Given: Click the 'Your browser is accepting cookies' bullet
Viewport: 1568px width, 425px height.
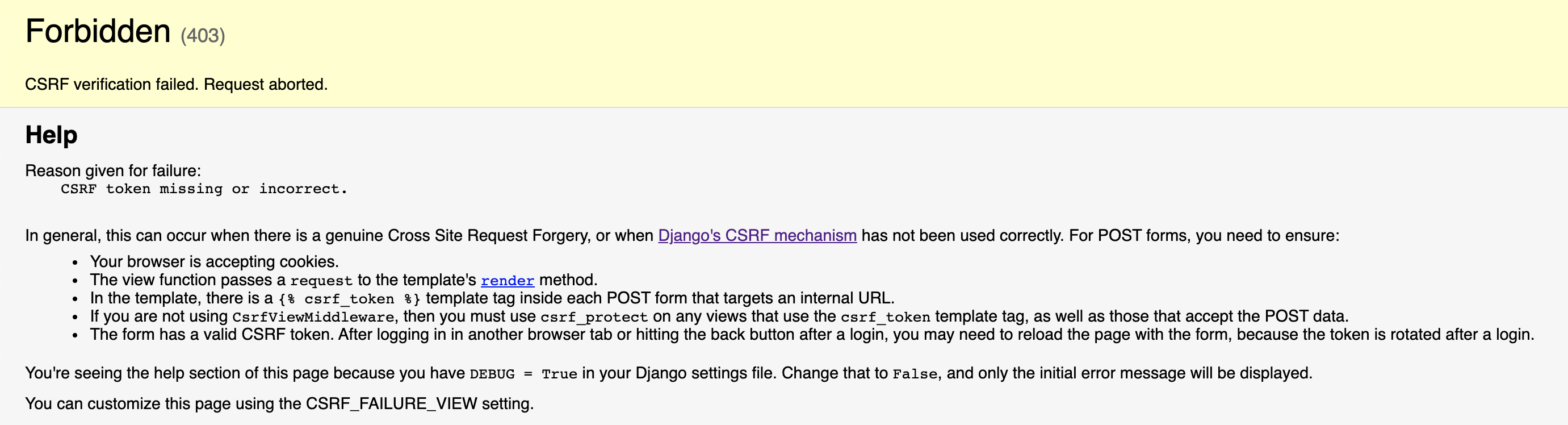Looking at the screenshot, I should click(213, 262).
